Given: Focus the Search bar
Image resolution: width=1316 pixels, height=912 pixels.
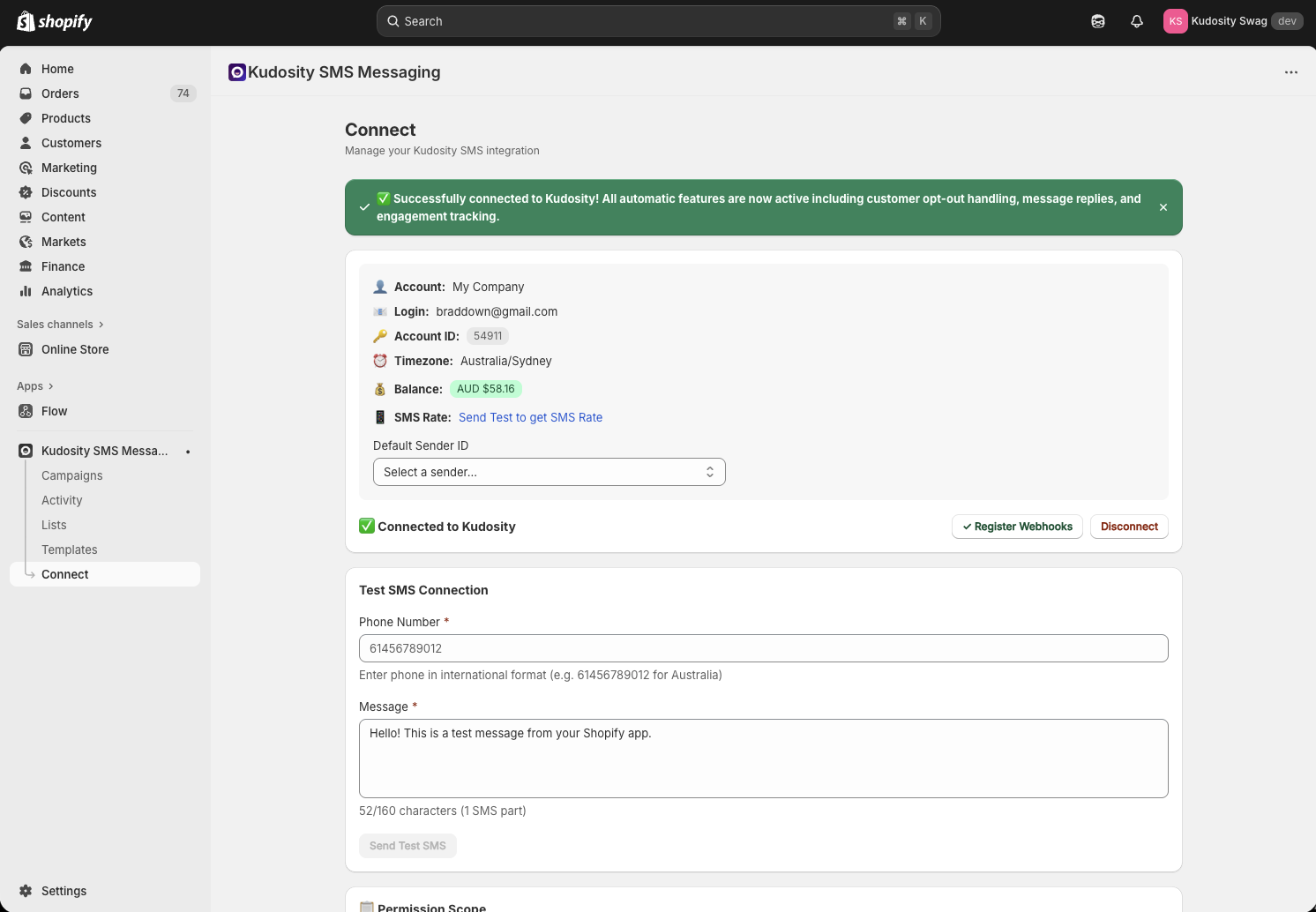Looking at the screenshot, I should coord(659,21).
